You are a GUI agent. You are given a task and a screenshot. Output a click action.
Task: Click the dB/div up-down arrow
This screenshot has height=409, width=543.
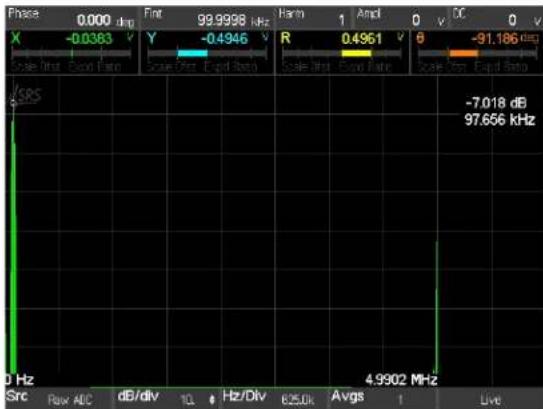pos(212,400)
